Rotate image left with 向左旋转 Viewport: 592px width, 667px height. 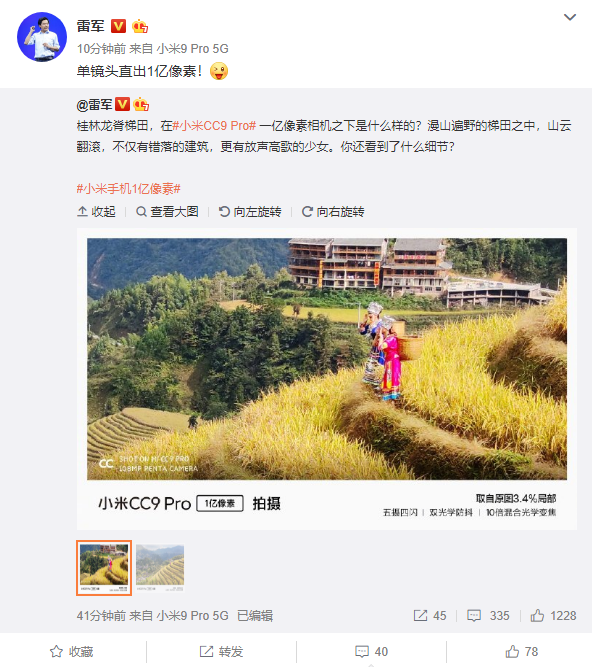point(250,211)
